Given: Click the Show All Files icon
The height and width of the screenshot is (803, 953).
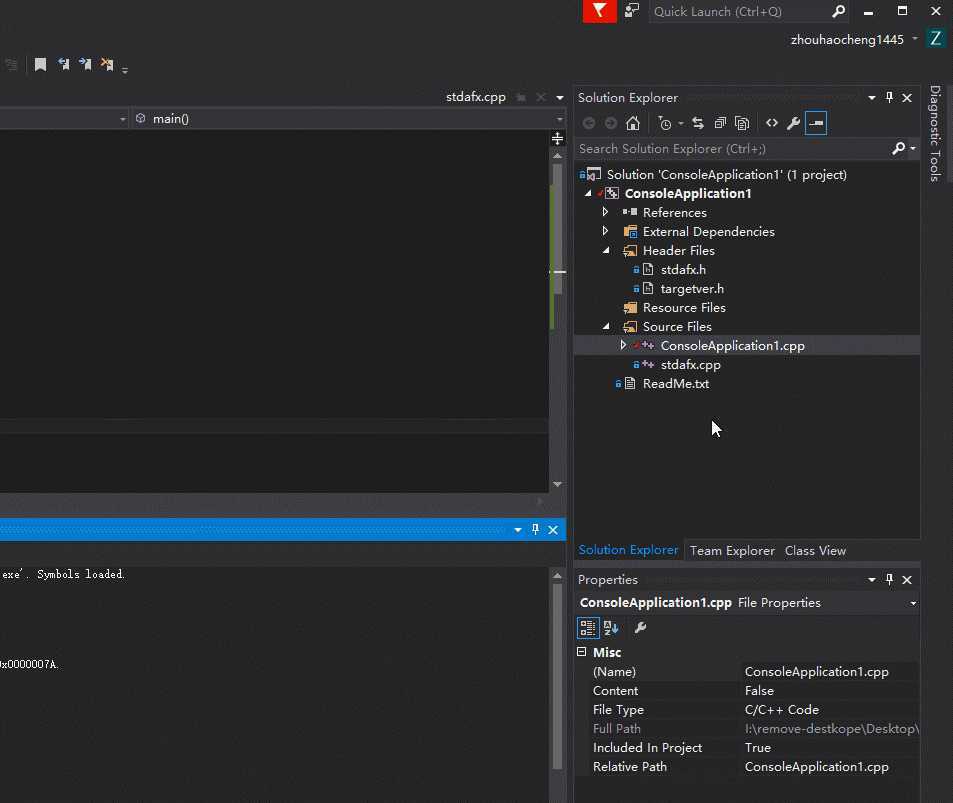Looking at the screenshot, I should pos(741,123).
